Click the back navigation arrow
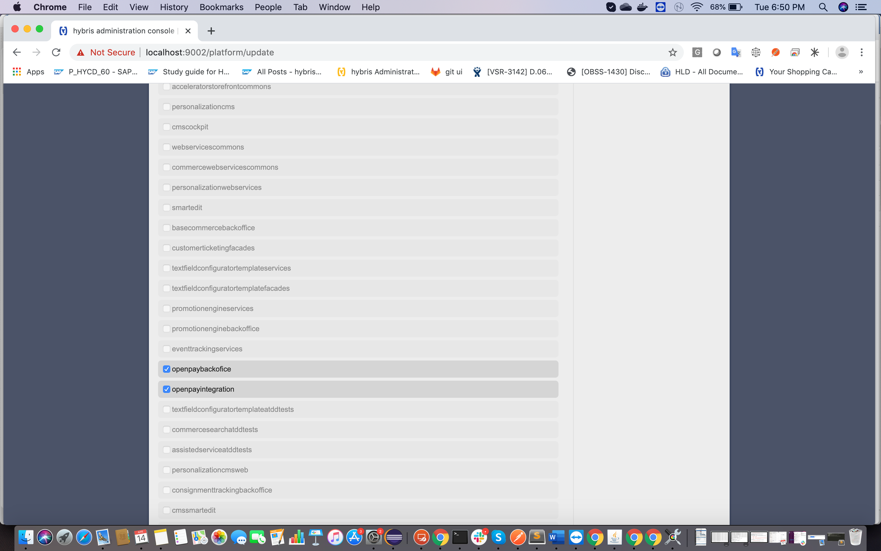 (17, 52)
